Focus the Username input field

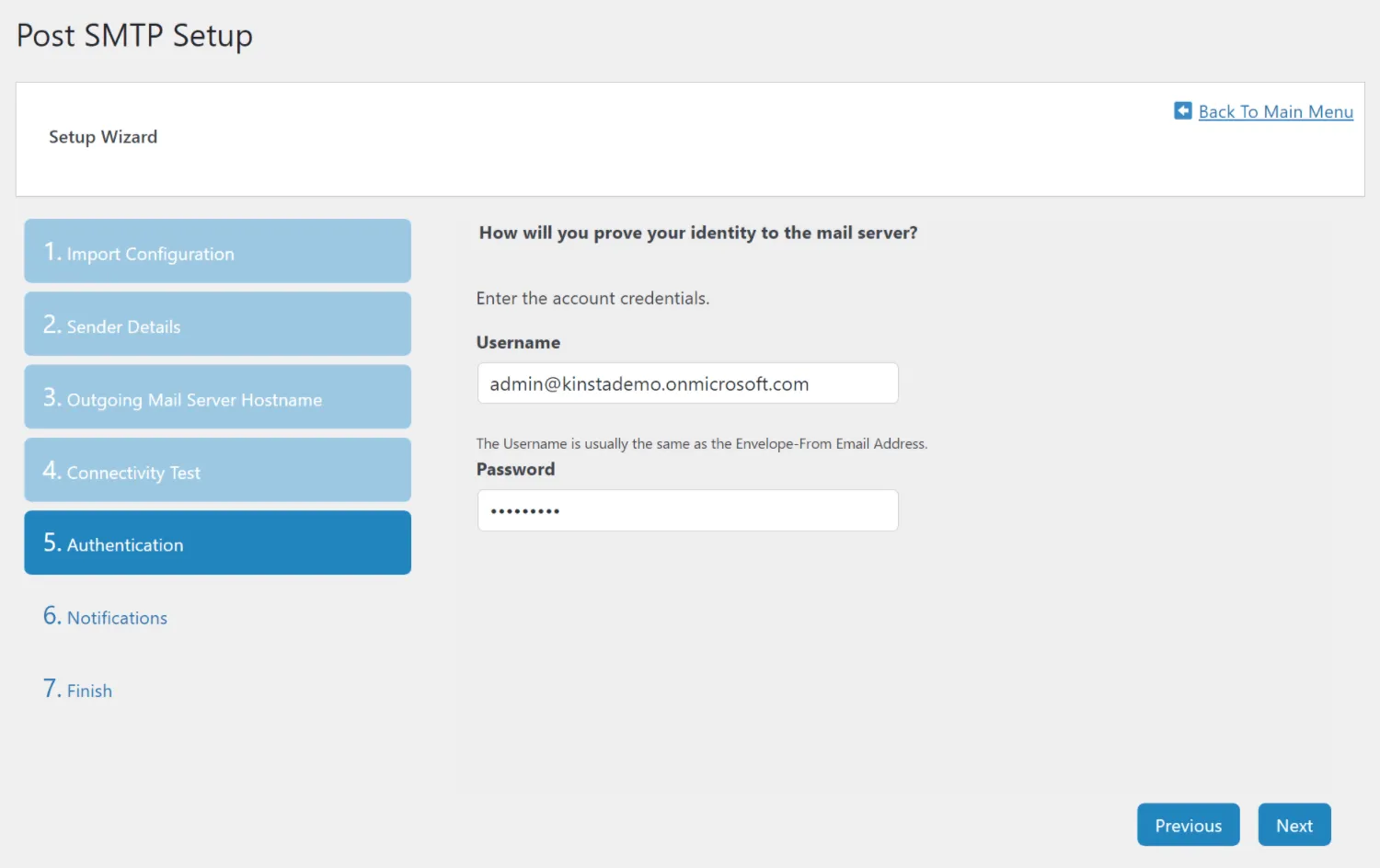pos(687,383)
